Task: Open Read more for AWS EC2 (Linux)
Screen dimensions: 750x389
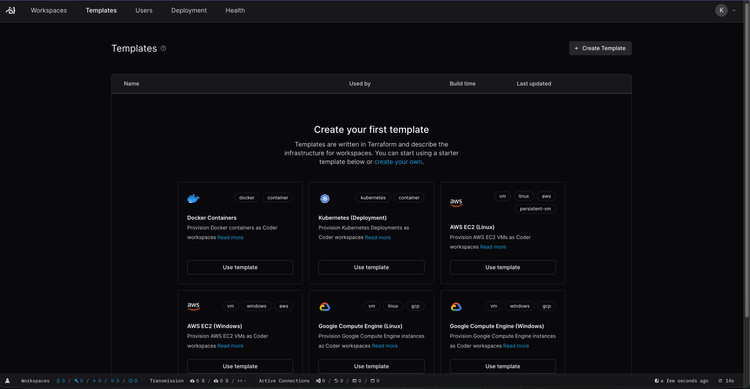Action: tap(493, 247)
